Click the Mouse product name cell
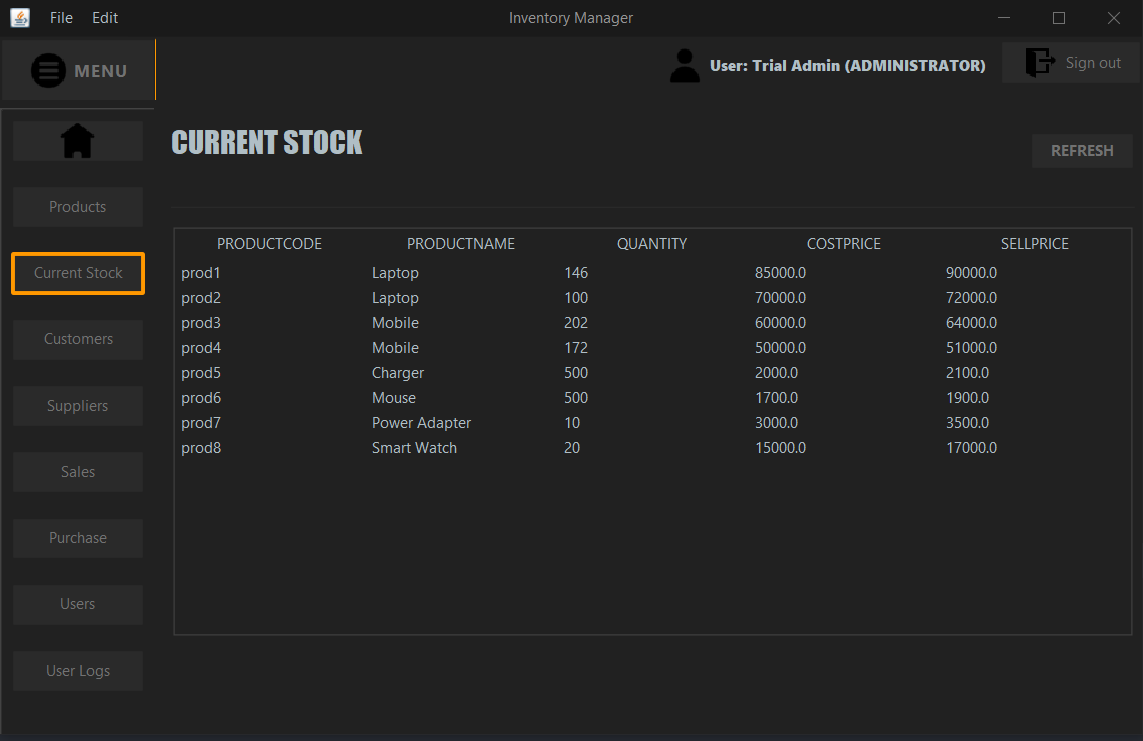Screen dimensions: 1143x741 coord(461,398)
